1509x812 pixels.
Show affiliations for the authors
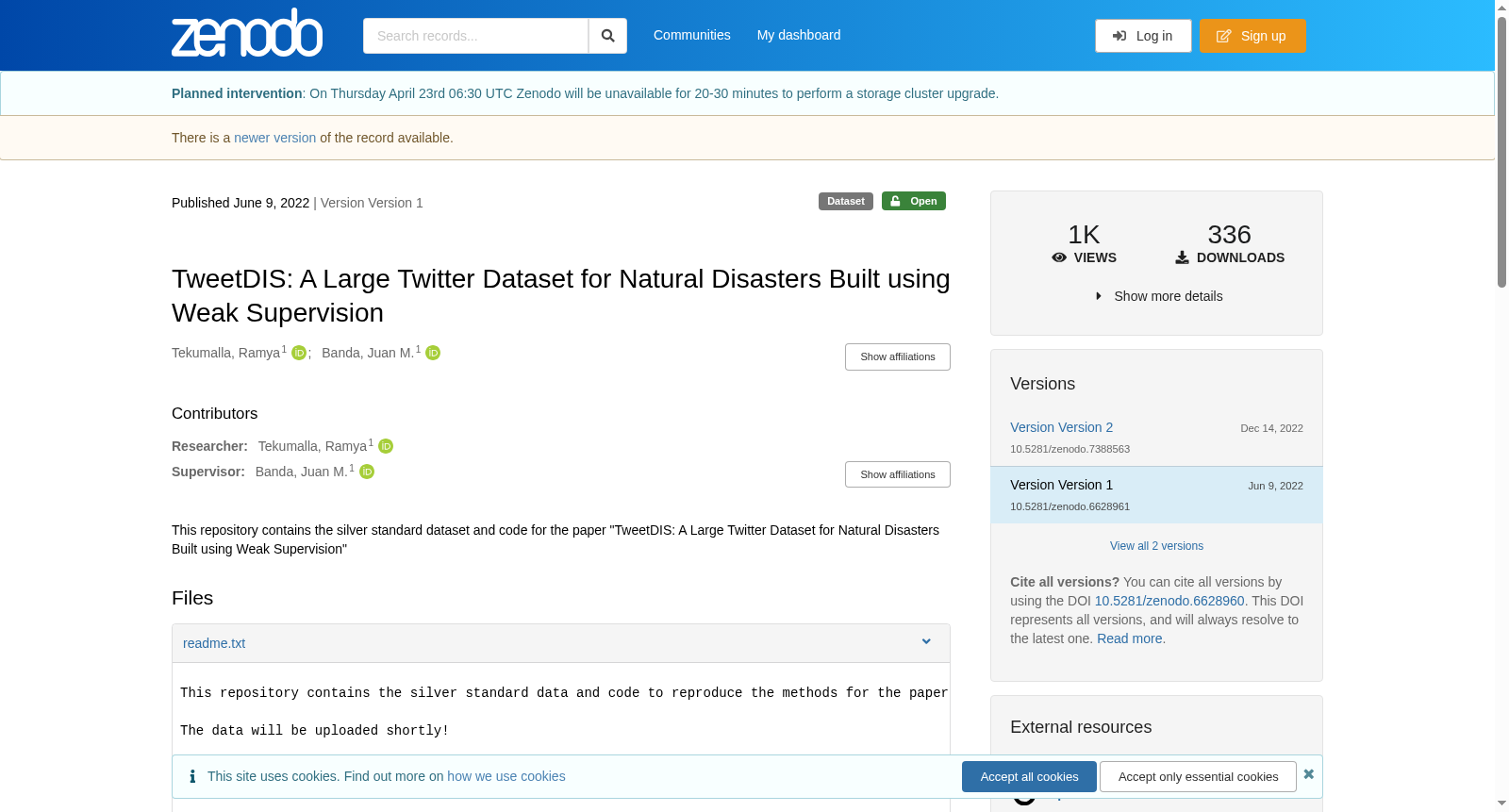[898, 356]
